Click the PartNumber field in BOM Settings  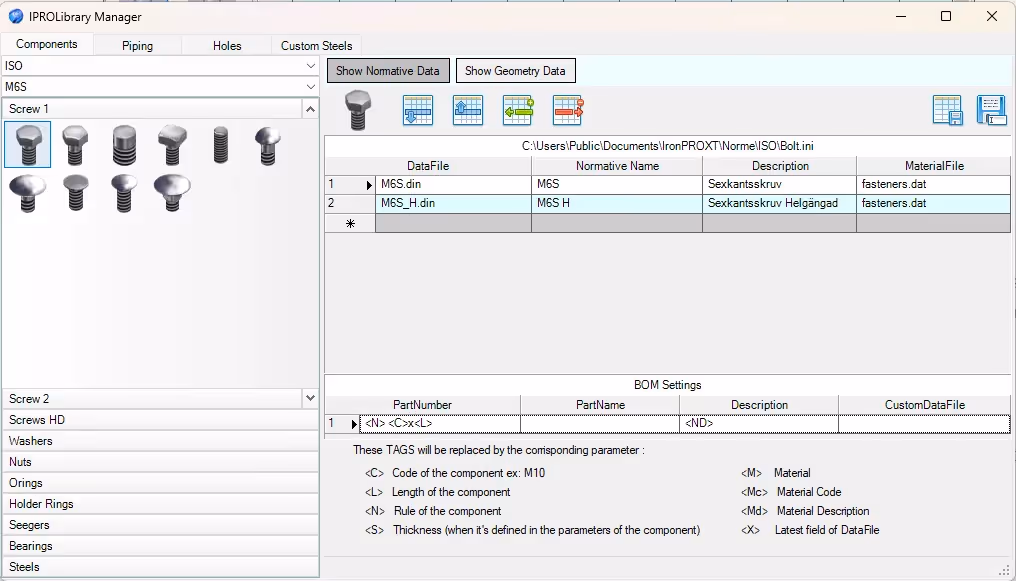coord(440,424)
